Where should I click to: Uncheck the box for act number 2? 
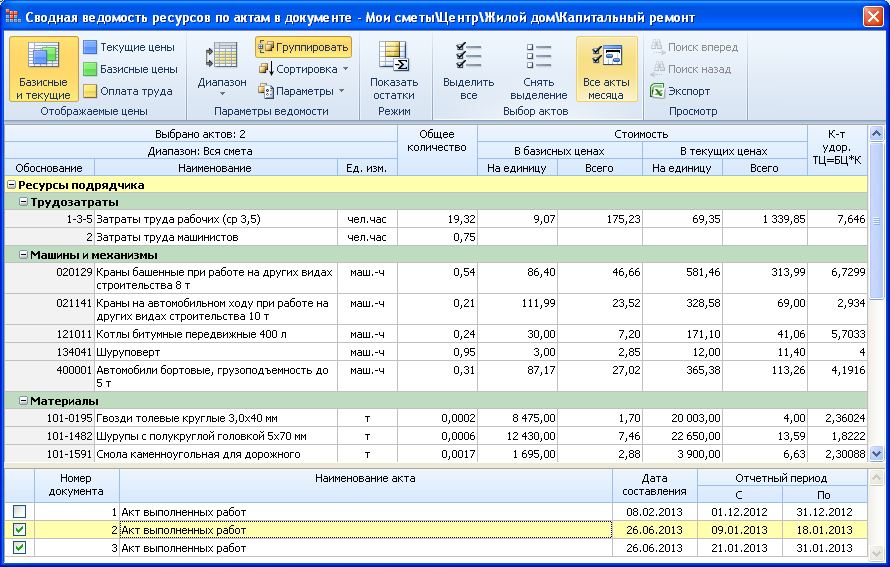(19, 530)
